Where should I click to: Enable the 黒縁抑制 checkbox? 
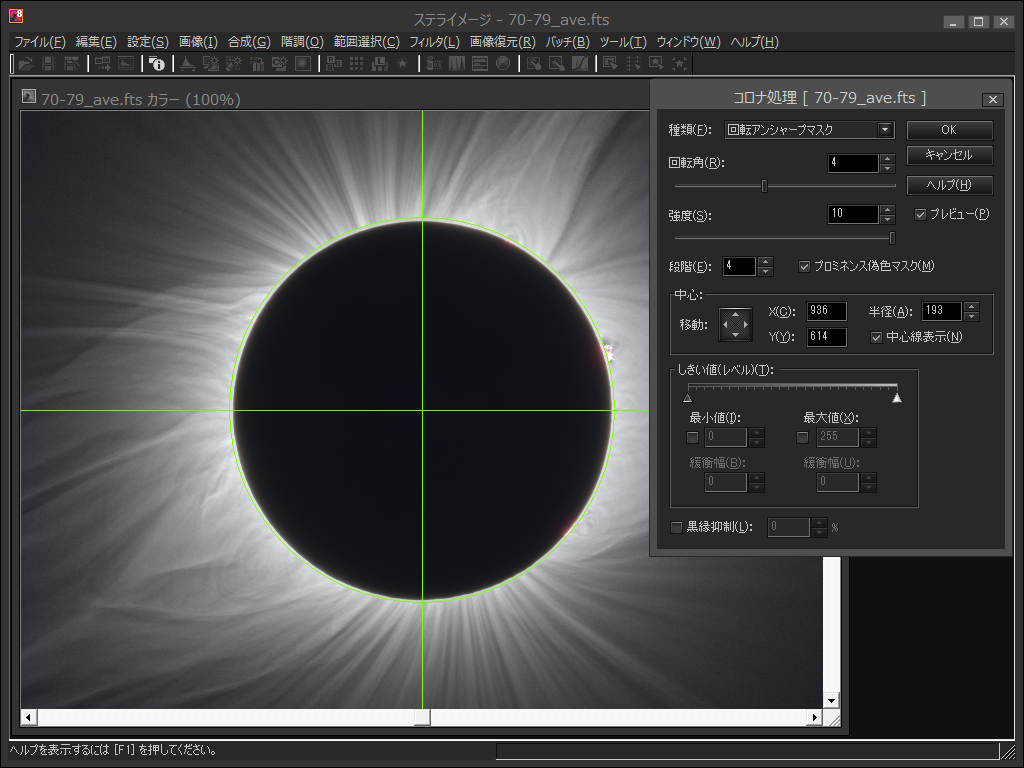677,527
